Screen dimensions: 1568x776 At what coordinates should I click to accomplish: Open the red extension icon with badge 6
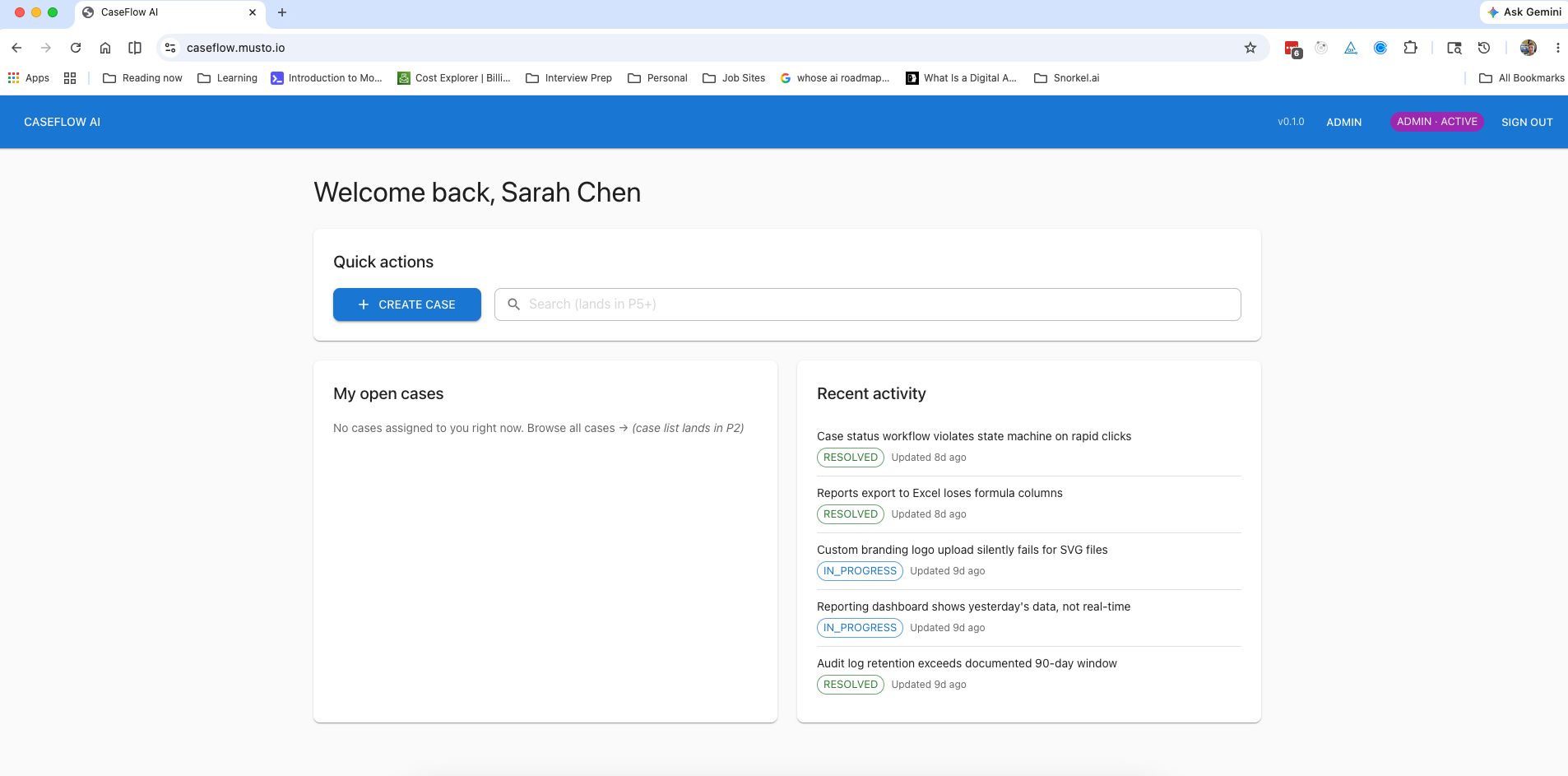(x=1292, y=49)
